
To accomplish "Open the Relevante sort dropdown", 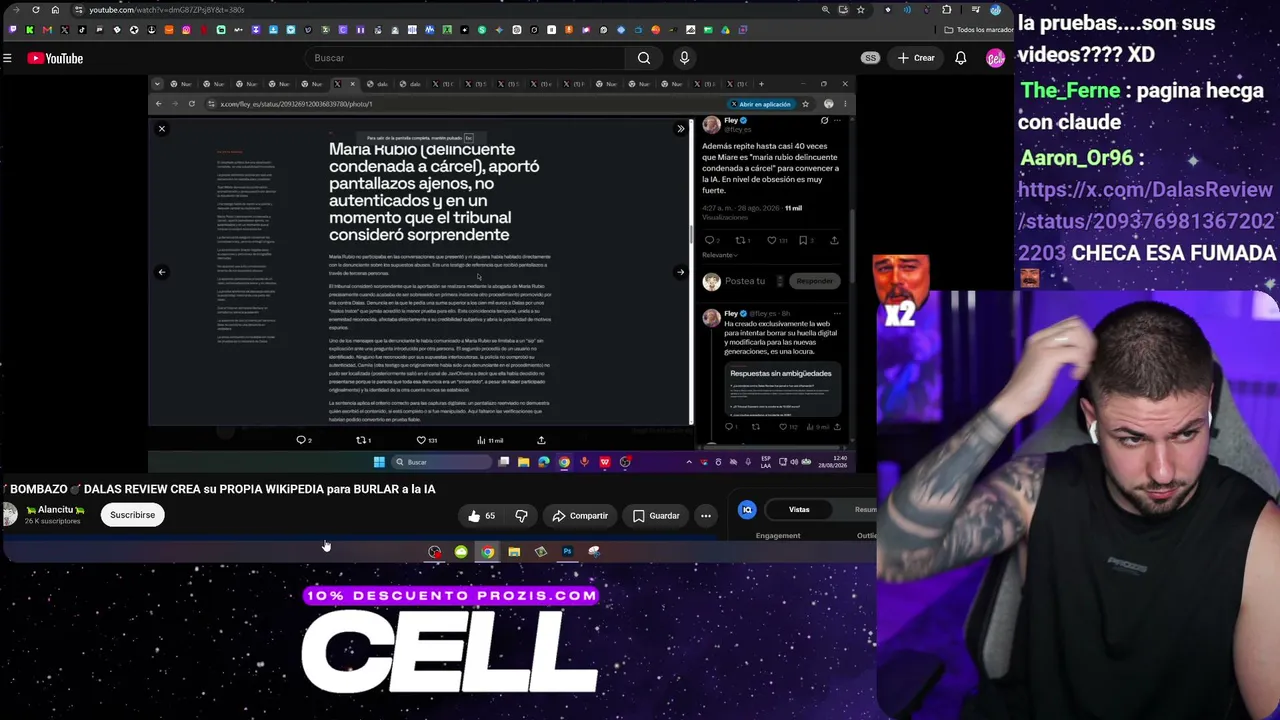I will click(719, 255).
